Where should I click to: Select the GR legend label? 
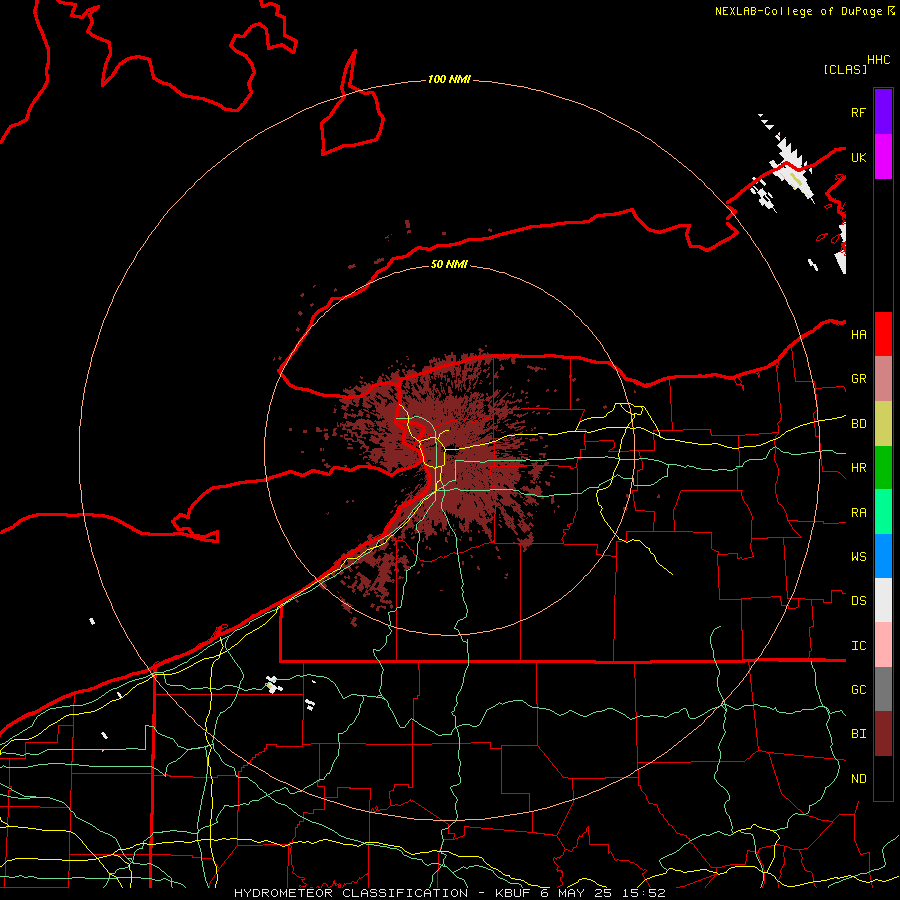859,379
